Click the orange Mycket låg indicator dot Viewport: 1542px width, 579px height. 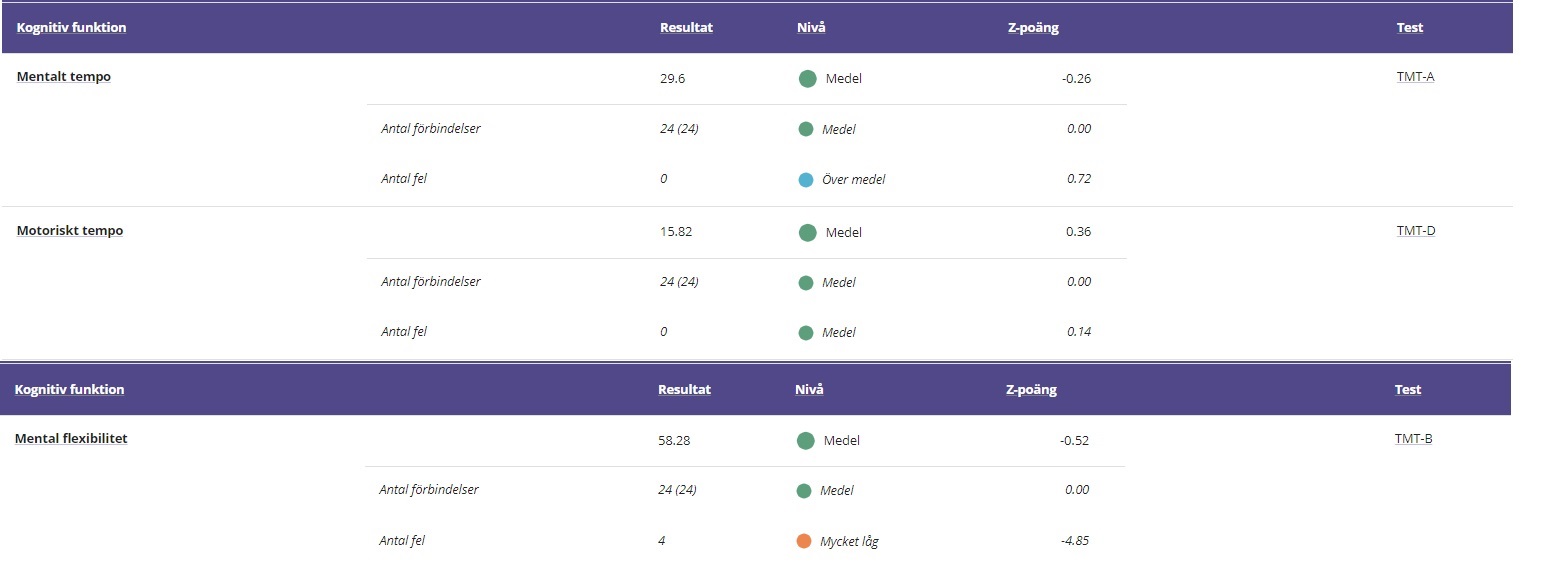coord(804,541)
